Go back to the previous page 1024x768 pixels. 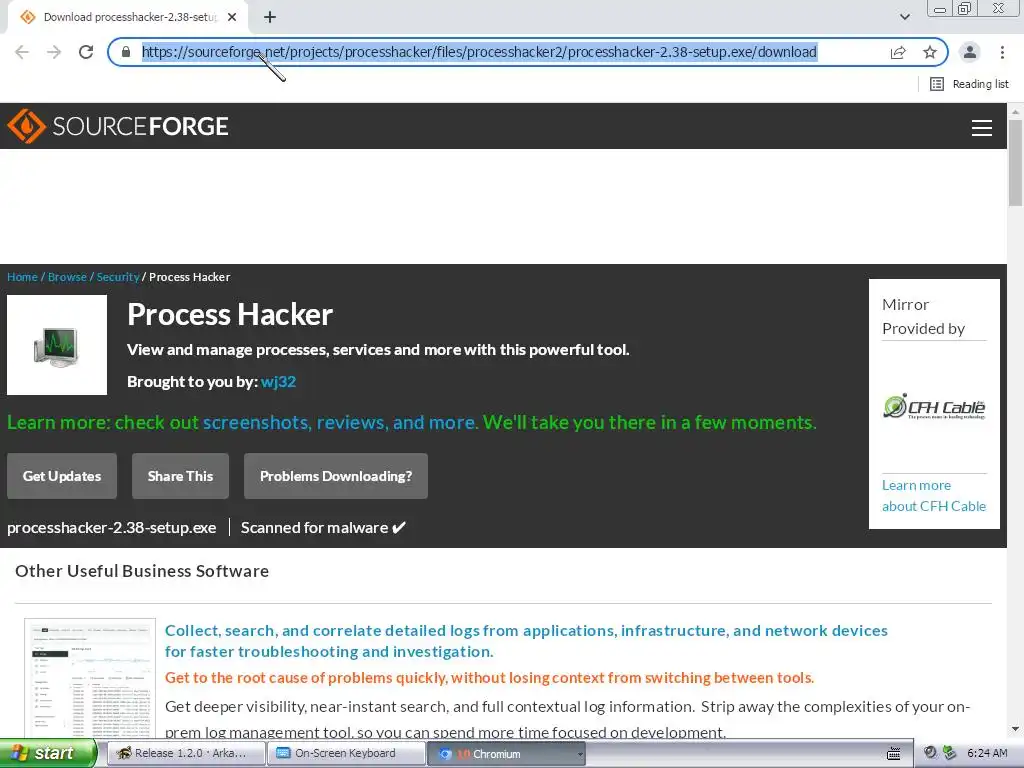(x=22, y=52)
